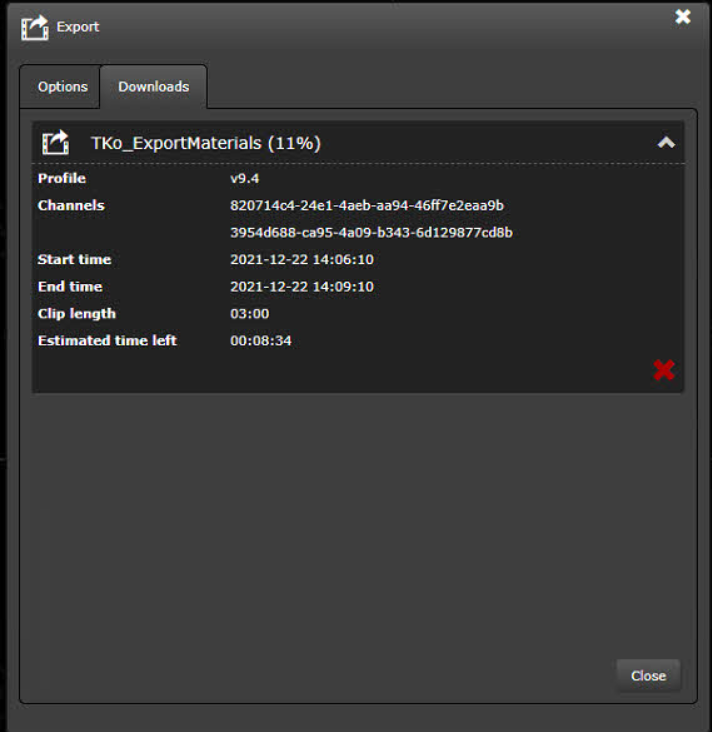Screen dimensions: 712x732
Task: Click the Export icon in the title bar
Action: pyautogui.click(x=35, y=27)
